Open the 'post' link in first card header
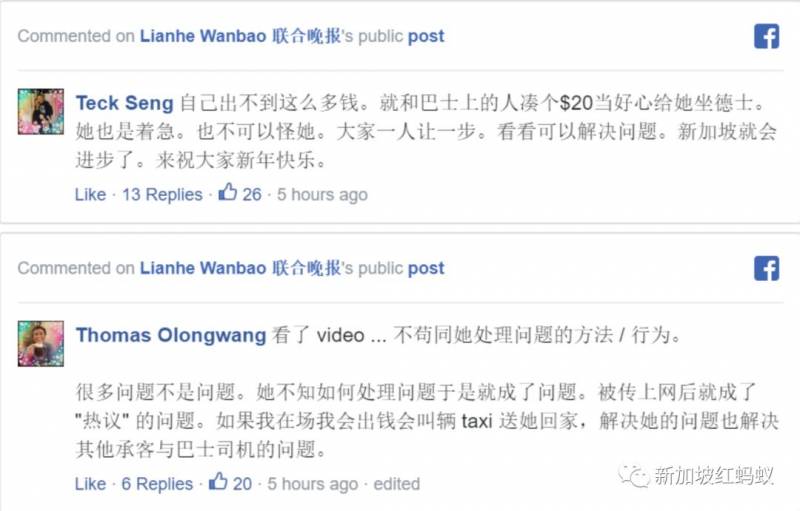The width and height of the screenshot is (800, 511). 426,37
